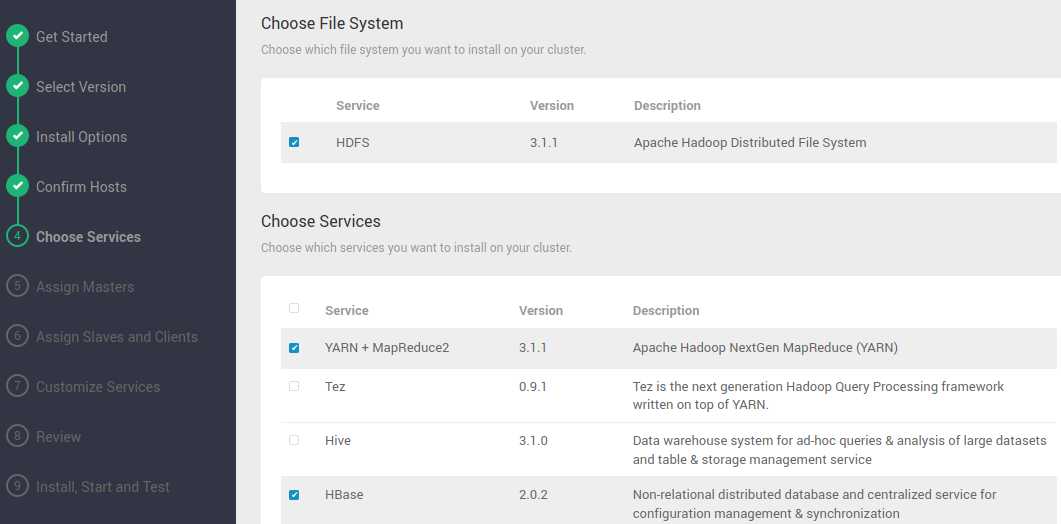Click step 9 circle for Install, Start and Test

click(17, 487)
